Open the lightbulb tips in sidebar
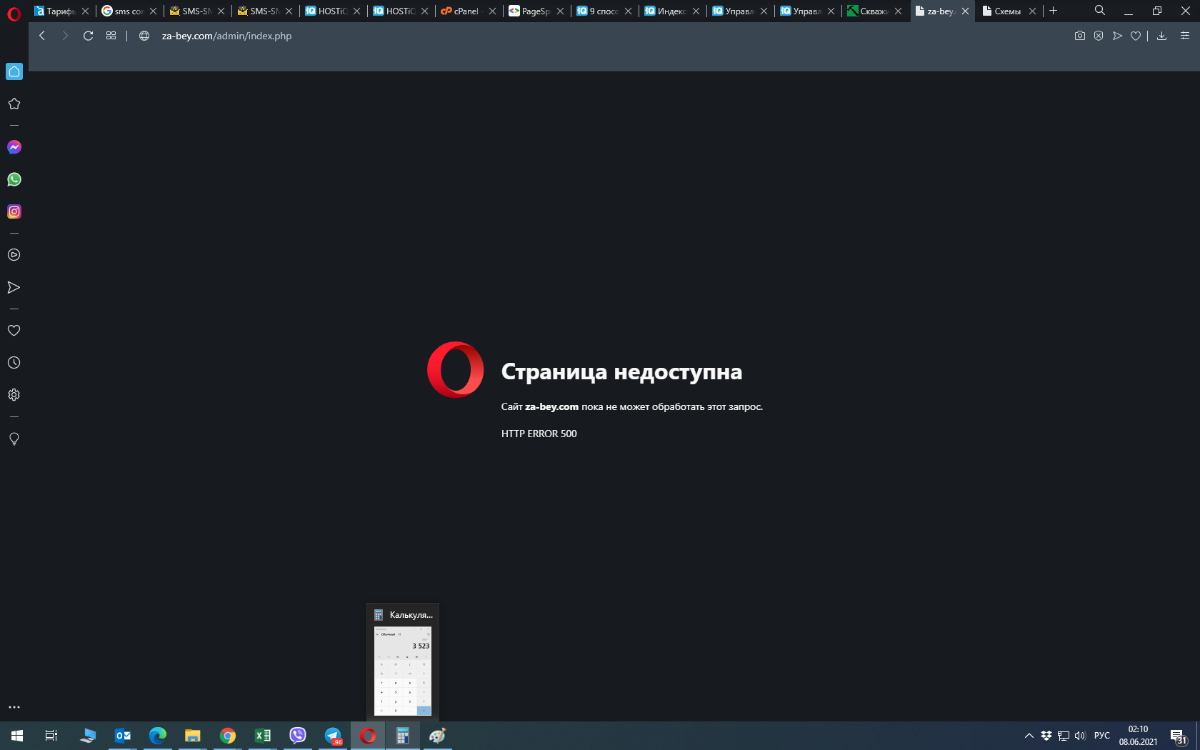The height and width of the screenshot is (750, 1200). coord(14,439)
